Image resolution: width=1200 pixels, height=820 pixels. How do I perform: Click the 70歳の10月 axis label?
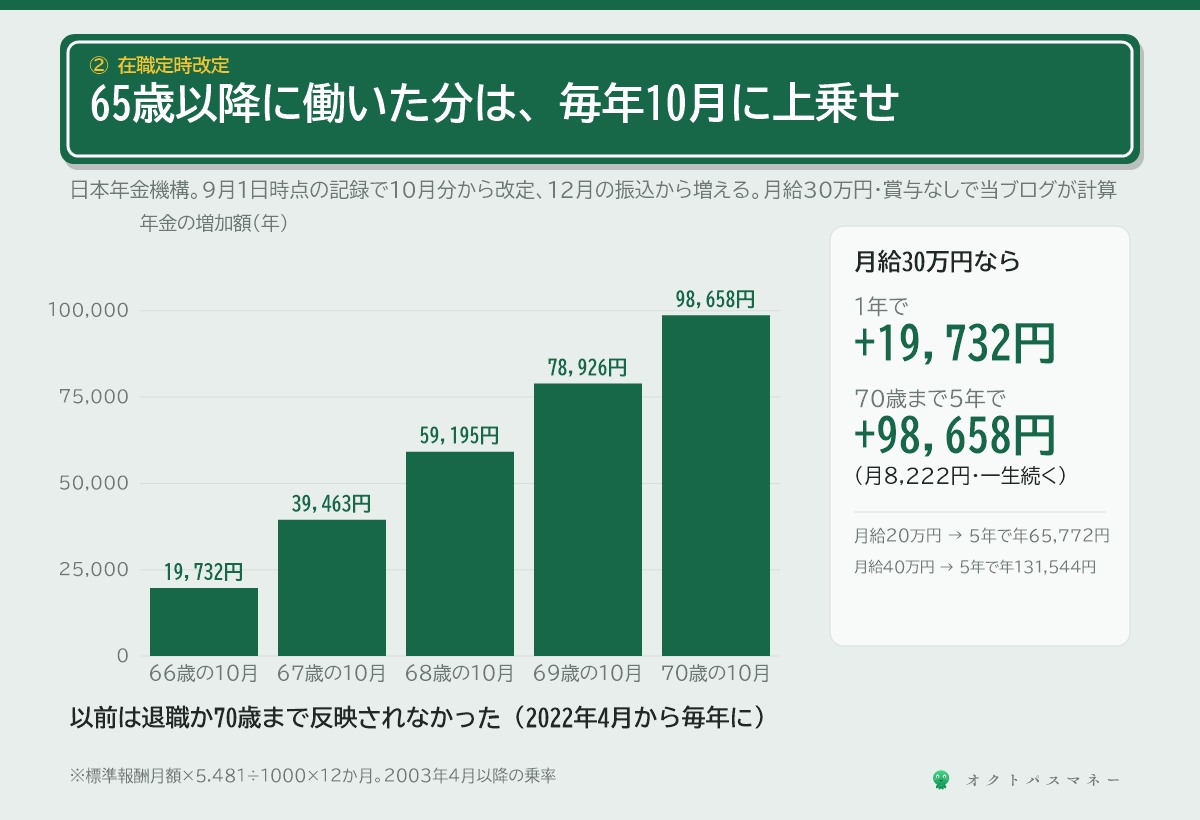click(x=716, y=673)
